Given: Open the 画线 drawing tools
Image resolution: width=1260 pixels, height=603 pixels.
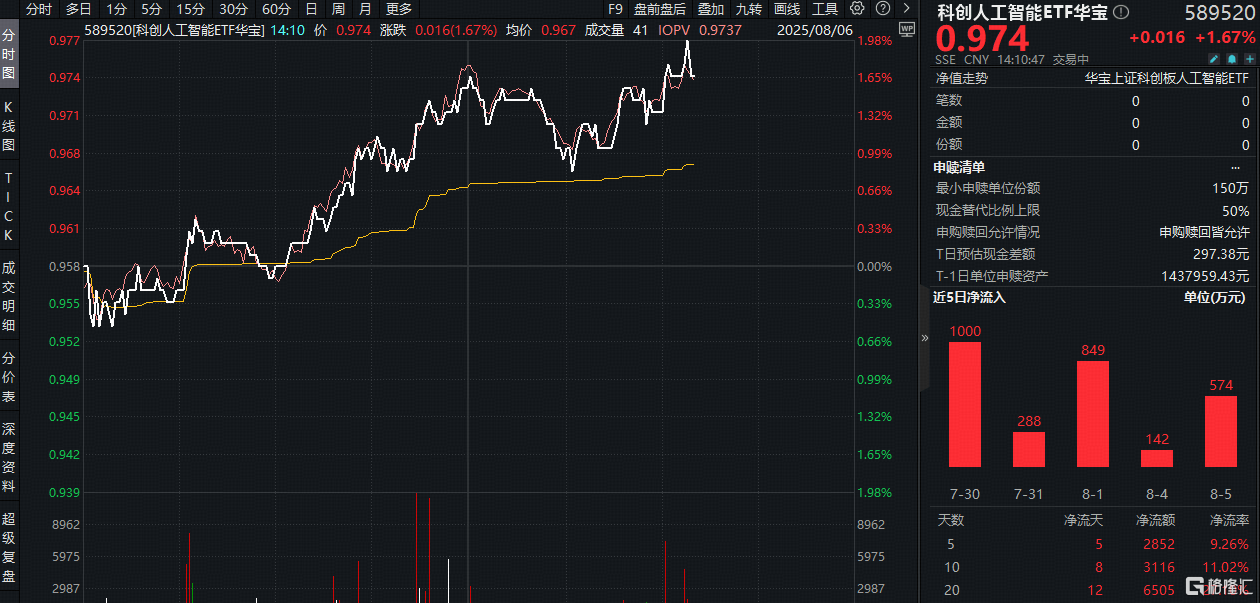Looking at the screenshot, I should point(787,9).
